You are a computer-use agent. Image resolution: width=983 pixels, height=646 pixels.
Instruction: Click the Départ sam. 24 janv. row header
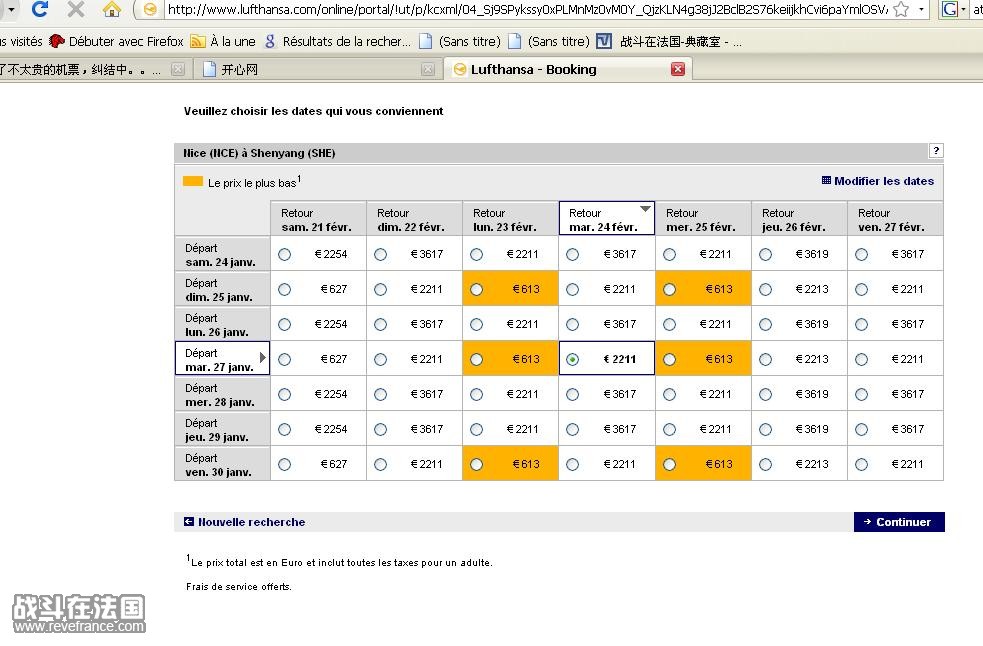click(x=223, y=255)
